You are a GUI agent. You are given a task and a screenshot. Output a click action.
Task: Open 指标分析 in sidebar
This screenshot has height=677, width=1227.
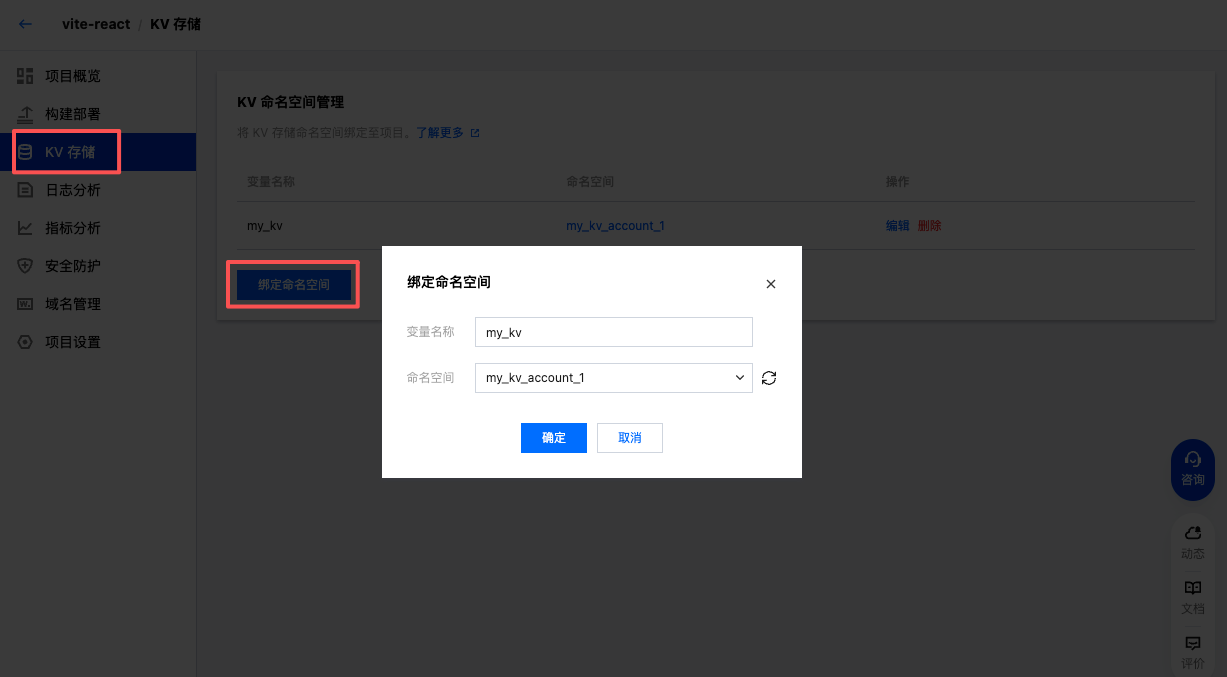73,228
